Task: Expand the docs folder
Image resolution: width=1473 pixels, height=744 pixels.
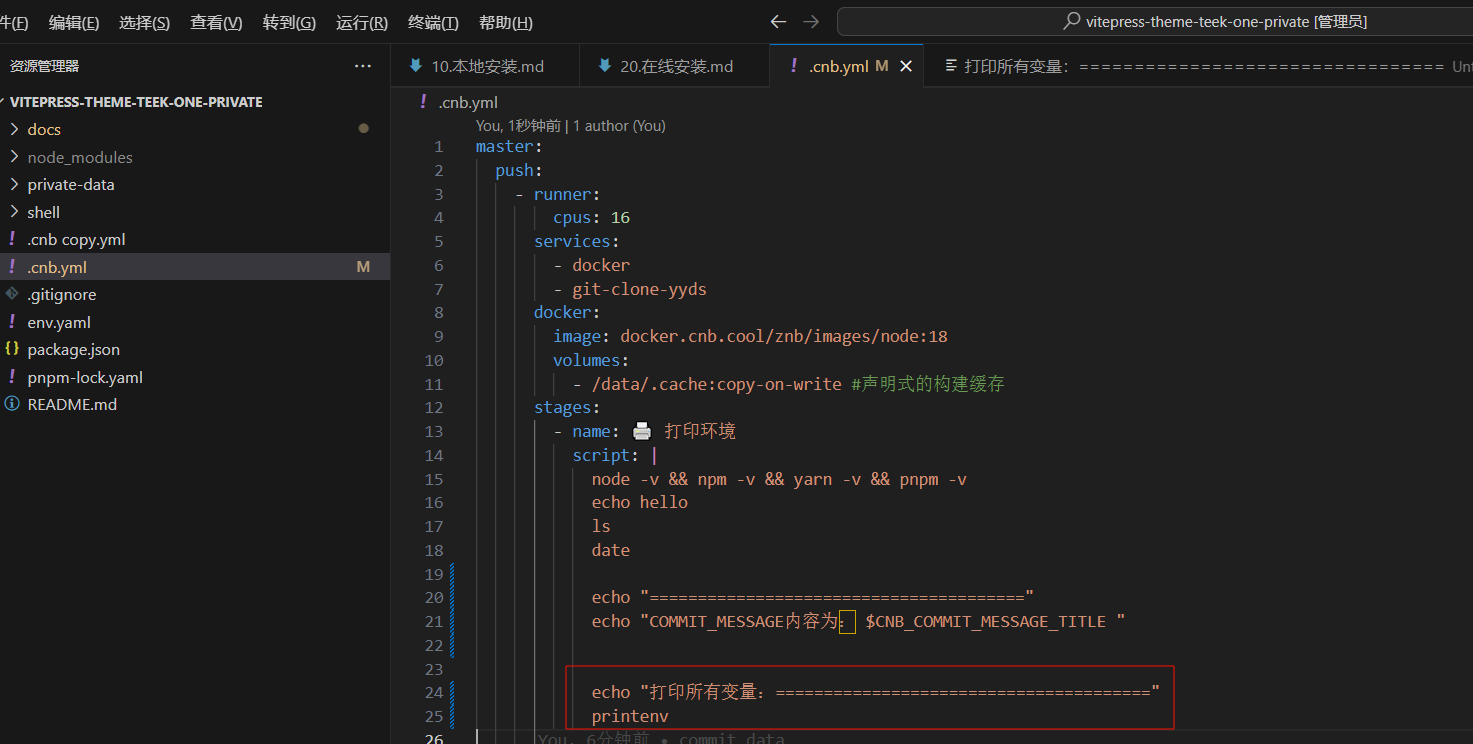Action: pos(14,130)
